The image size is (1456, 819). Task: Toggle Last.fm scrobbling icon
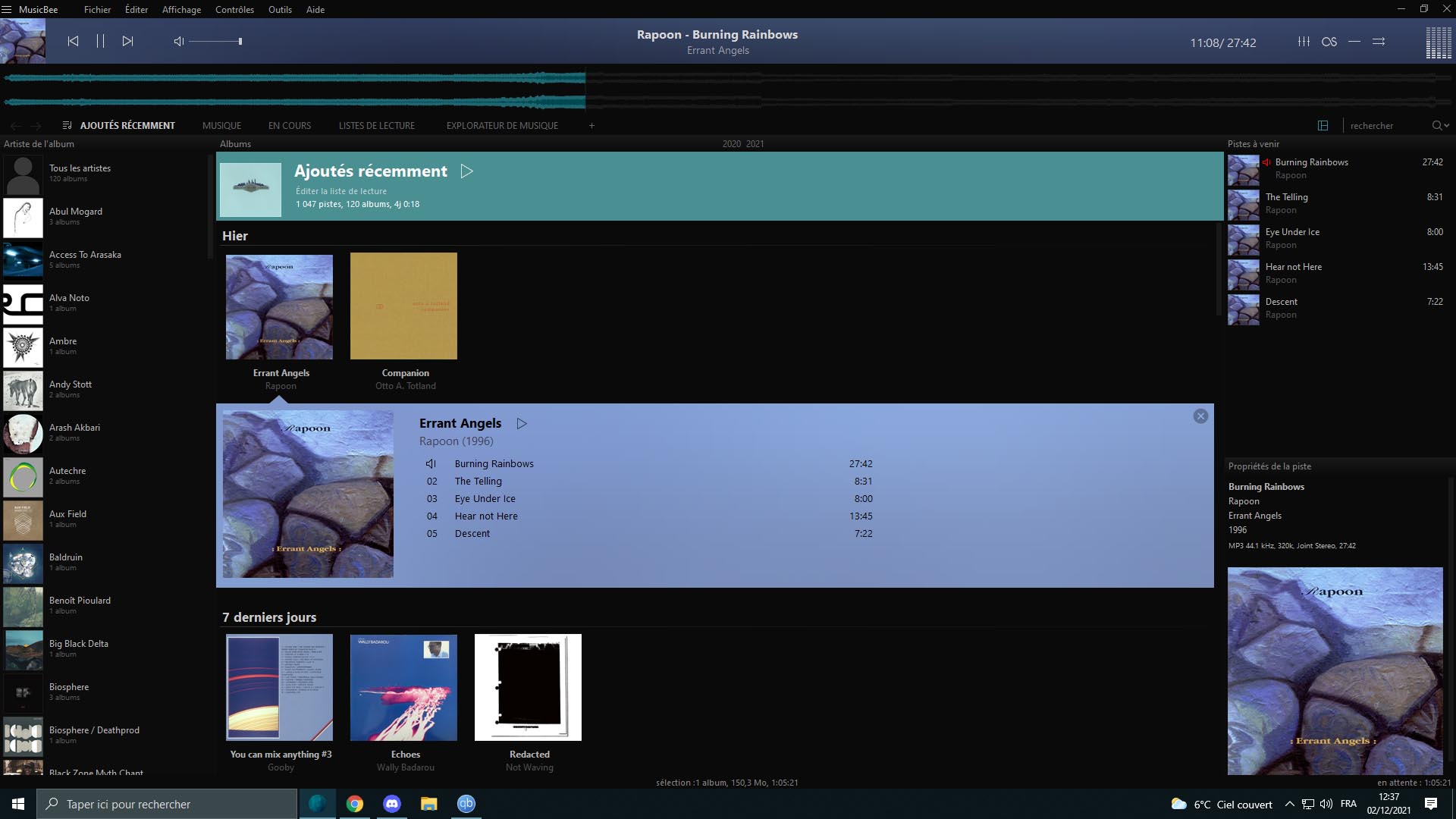(1329, 42)
